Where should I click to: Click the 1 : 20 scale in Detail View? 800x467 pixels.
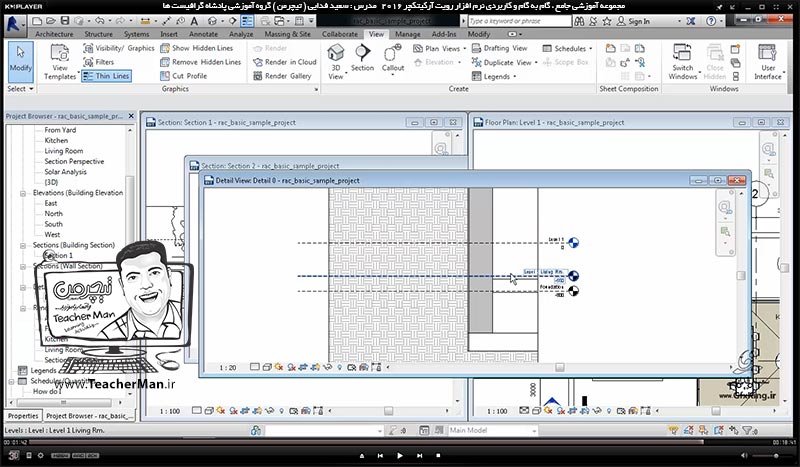click(x=228, y=367)
